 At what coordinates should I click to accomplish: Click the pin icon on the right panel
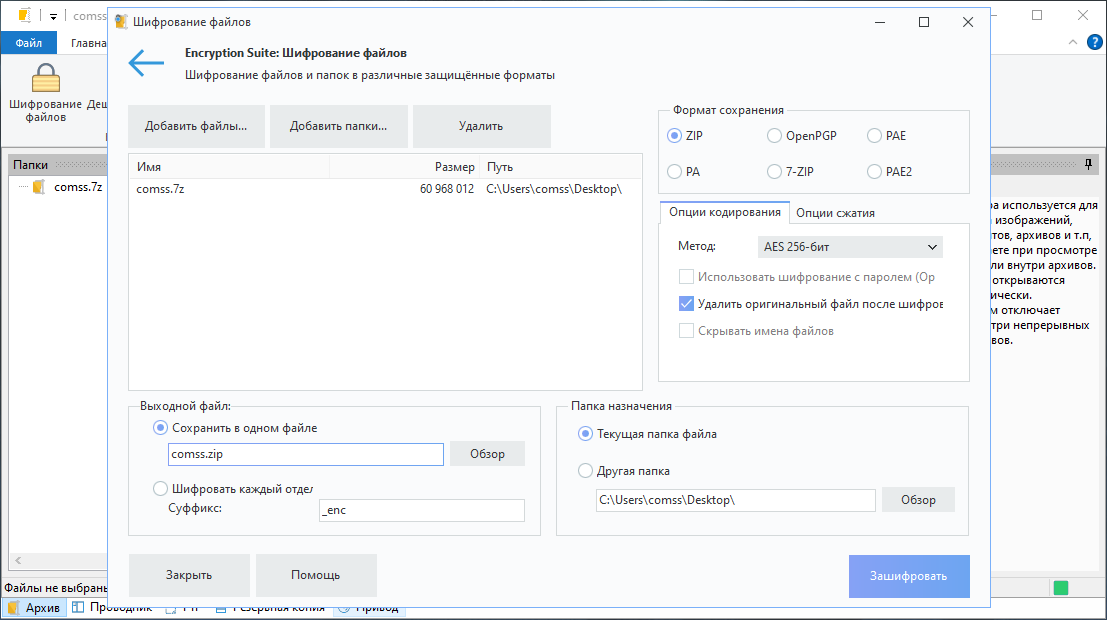point(1088,164)
